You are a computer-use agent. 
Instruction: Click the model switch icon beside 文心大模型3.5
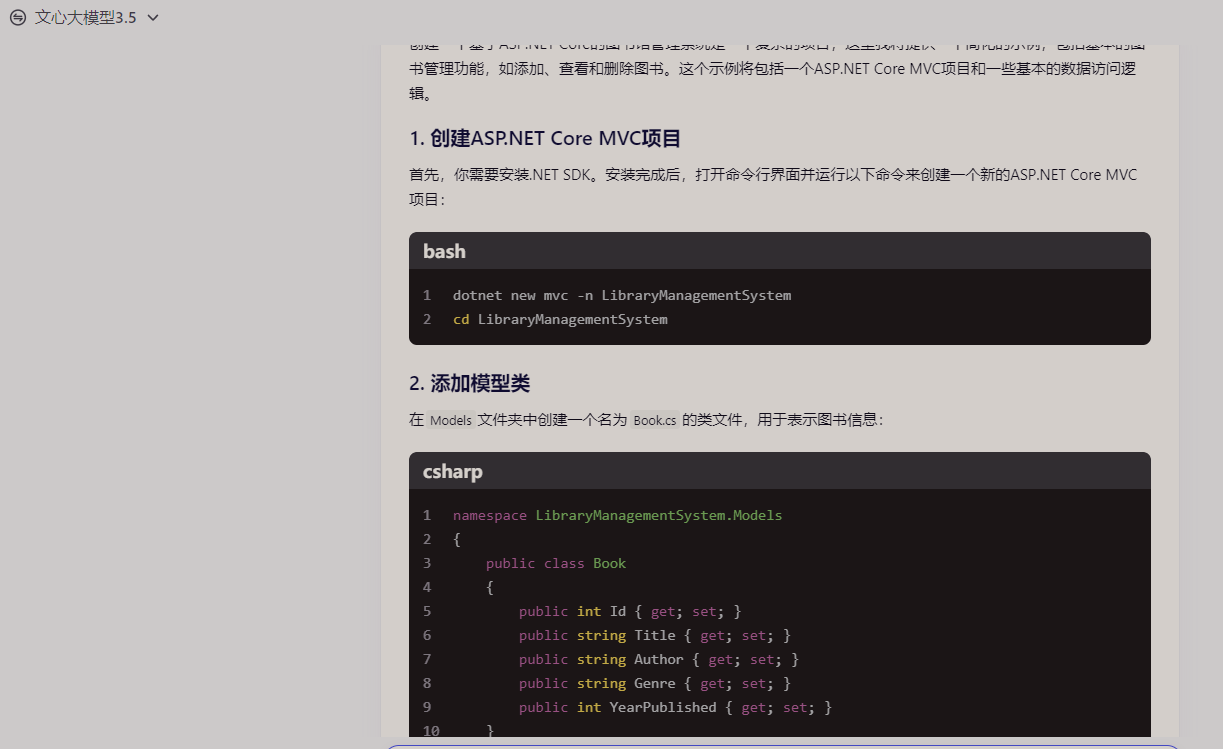(x=17, y=17)
